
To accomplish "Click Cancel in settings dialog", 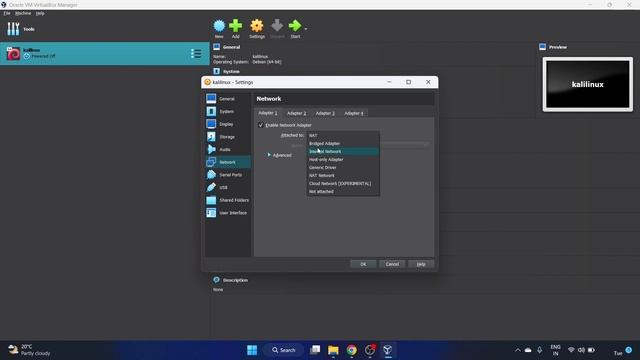I will (392, 264).
